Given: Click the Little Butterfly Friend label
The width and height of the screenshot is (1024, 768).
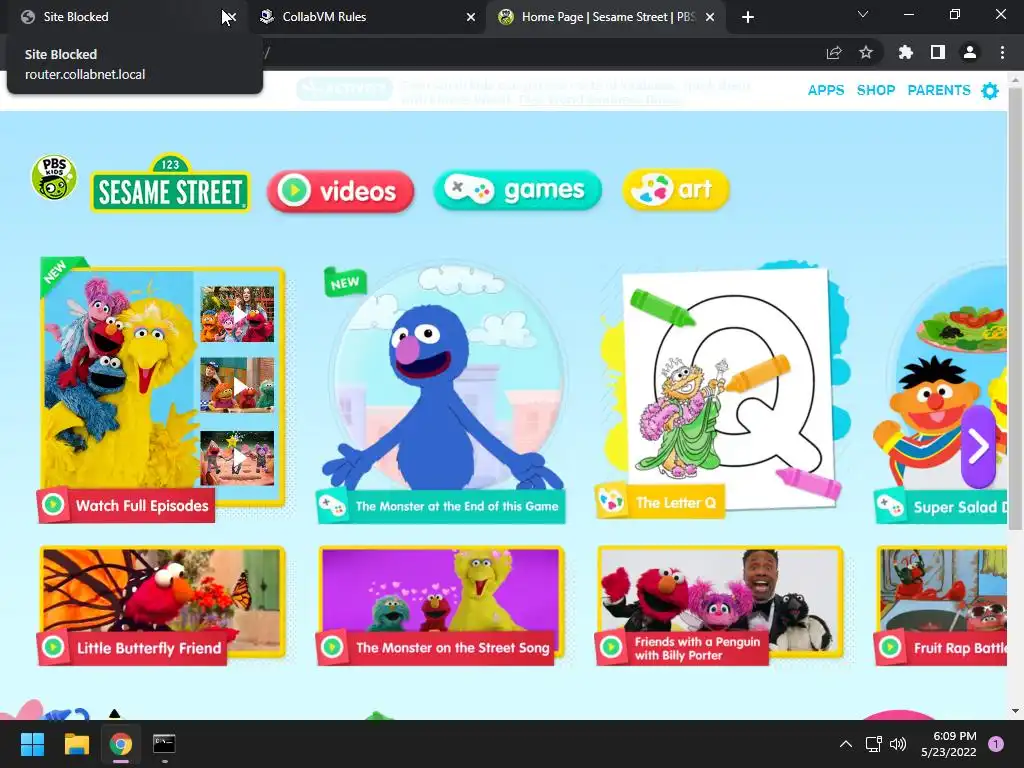Looking at the screenshot, I should click(x=149, y=648).
